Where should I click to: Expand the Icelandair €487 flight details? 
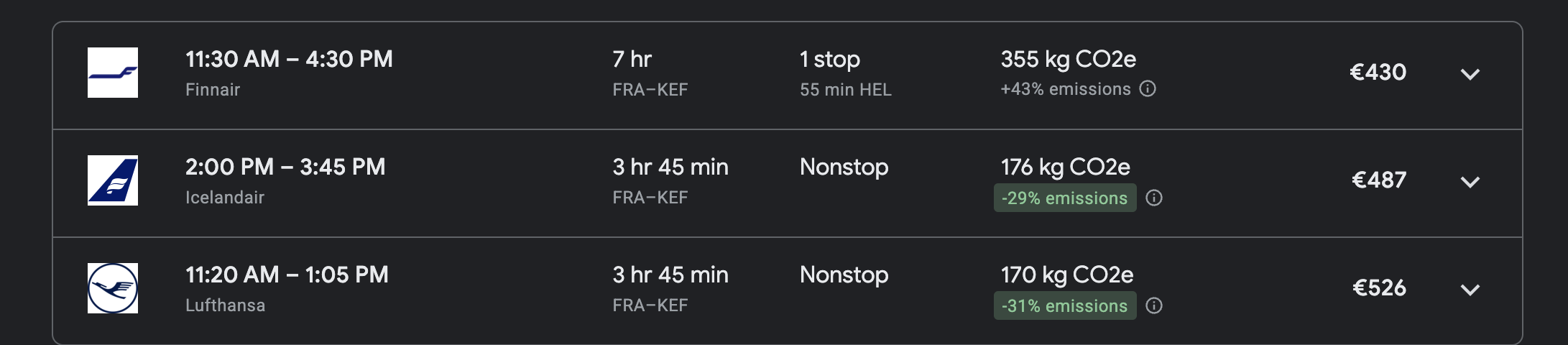pyautogui.click(x=1470, y=182)
